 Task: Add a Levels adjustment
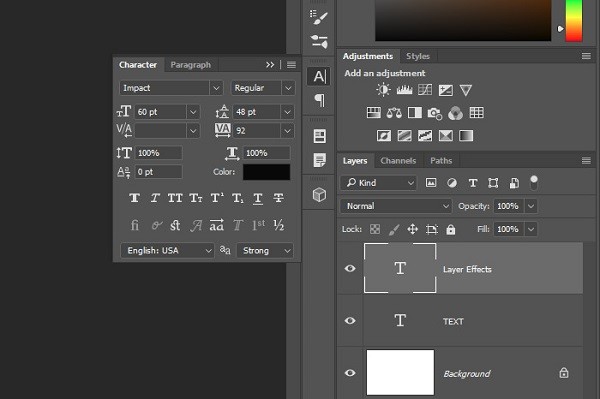coord(404,90)
